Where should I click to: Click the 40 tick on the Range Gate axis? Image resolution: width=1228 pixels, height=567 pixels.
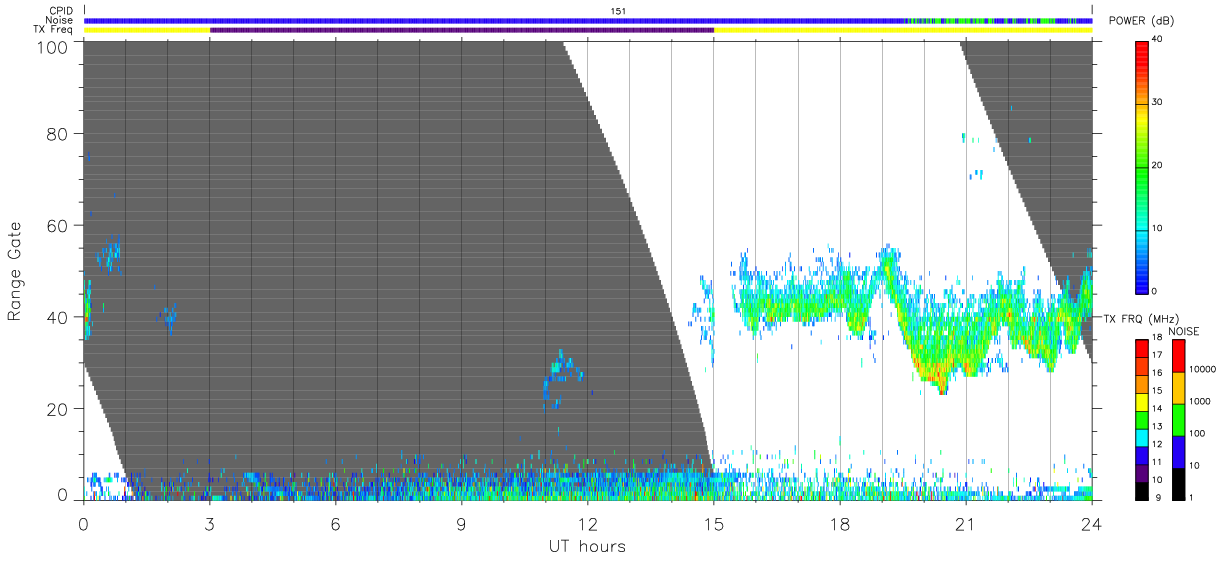click(57, 317)
